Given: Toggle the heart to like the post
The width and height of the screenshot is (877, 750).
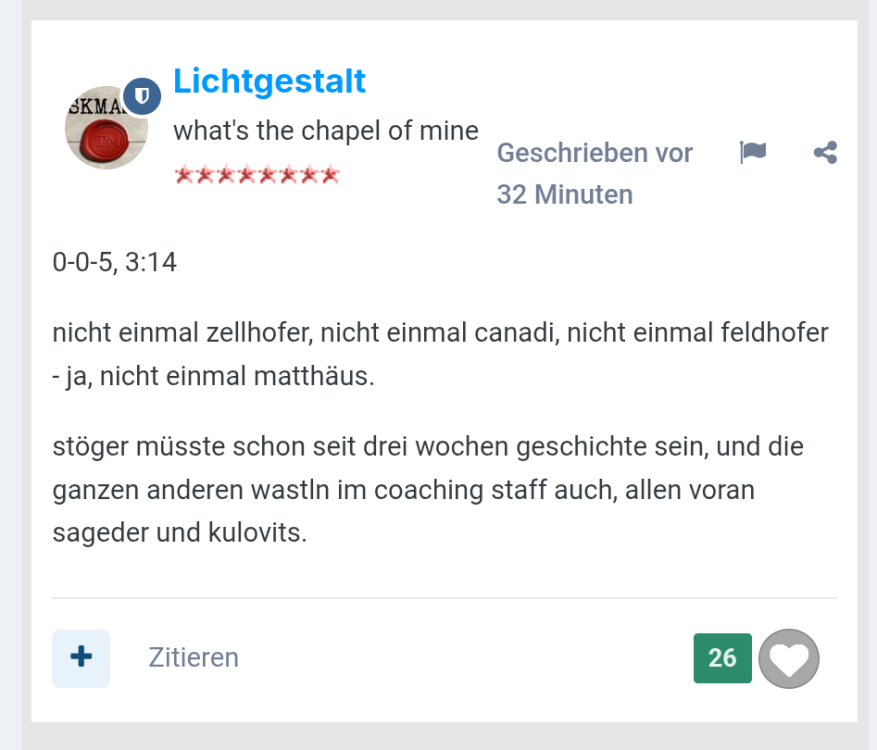Looking at the screenshot, I should pos(789,658).
